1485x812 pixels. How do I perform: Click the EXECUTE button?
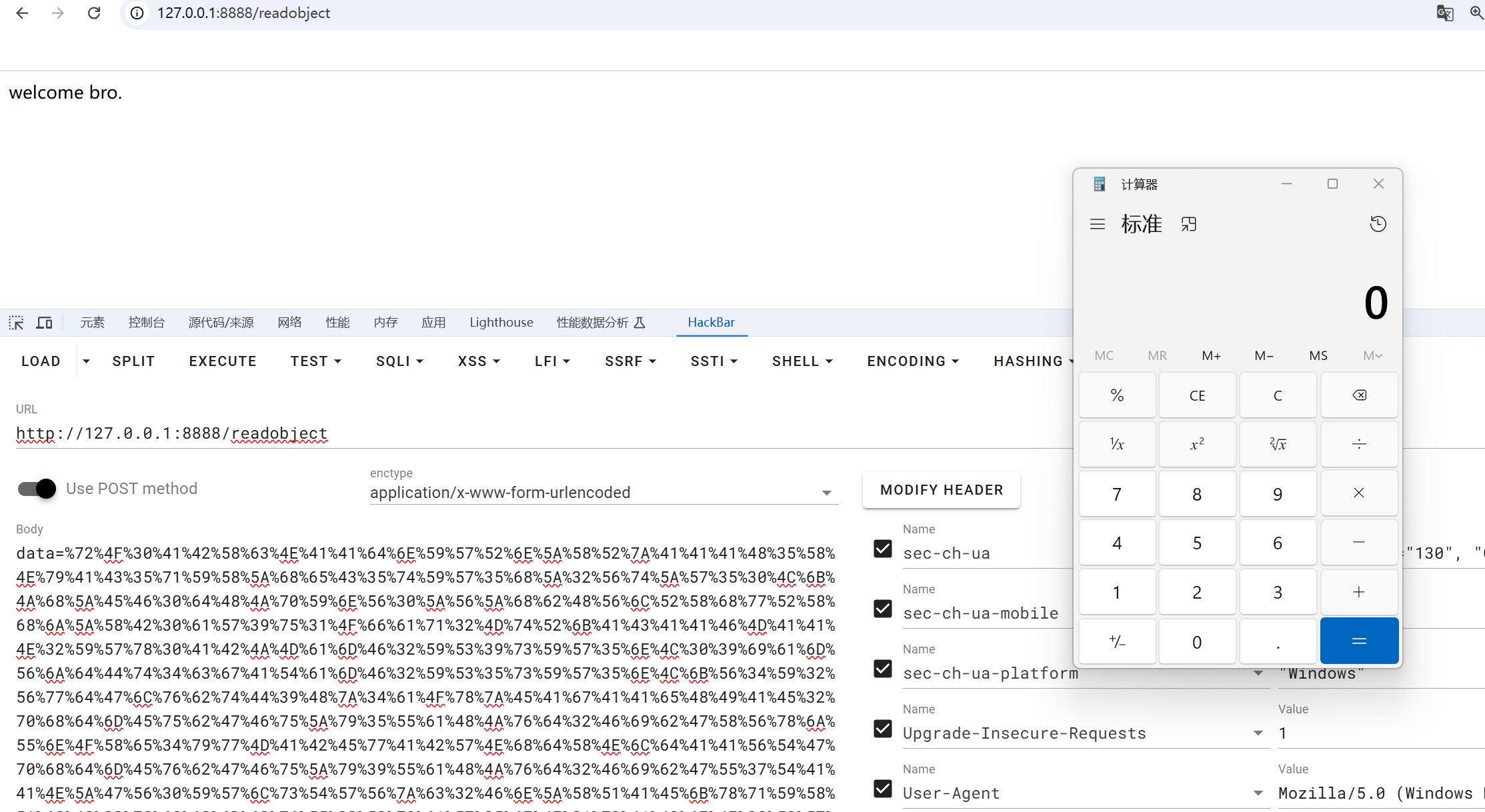tap(223, 361)
